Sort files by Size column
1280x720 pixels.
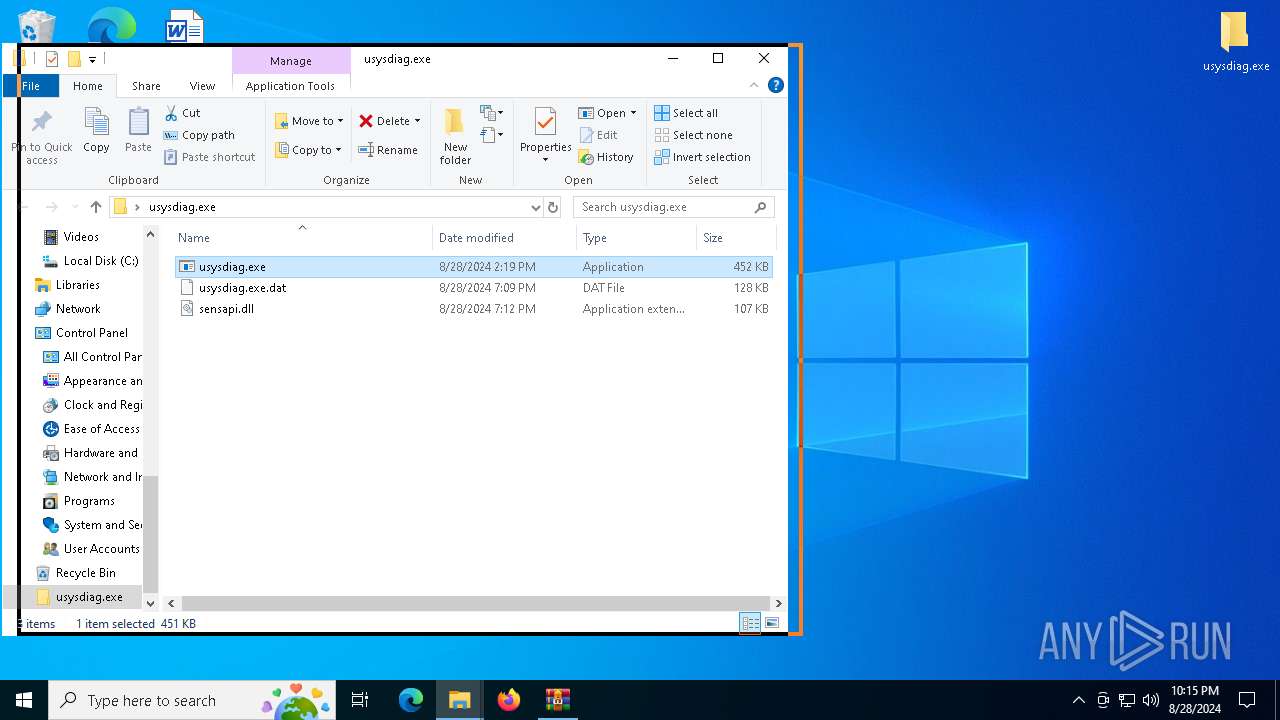pos(736,238)
